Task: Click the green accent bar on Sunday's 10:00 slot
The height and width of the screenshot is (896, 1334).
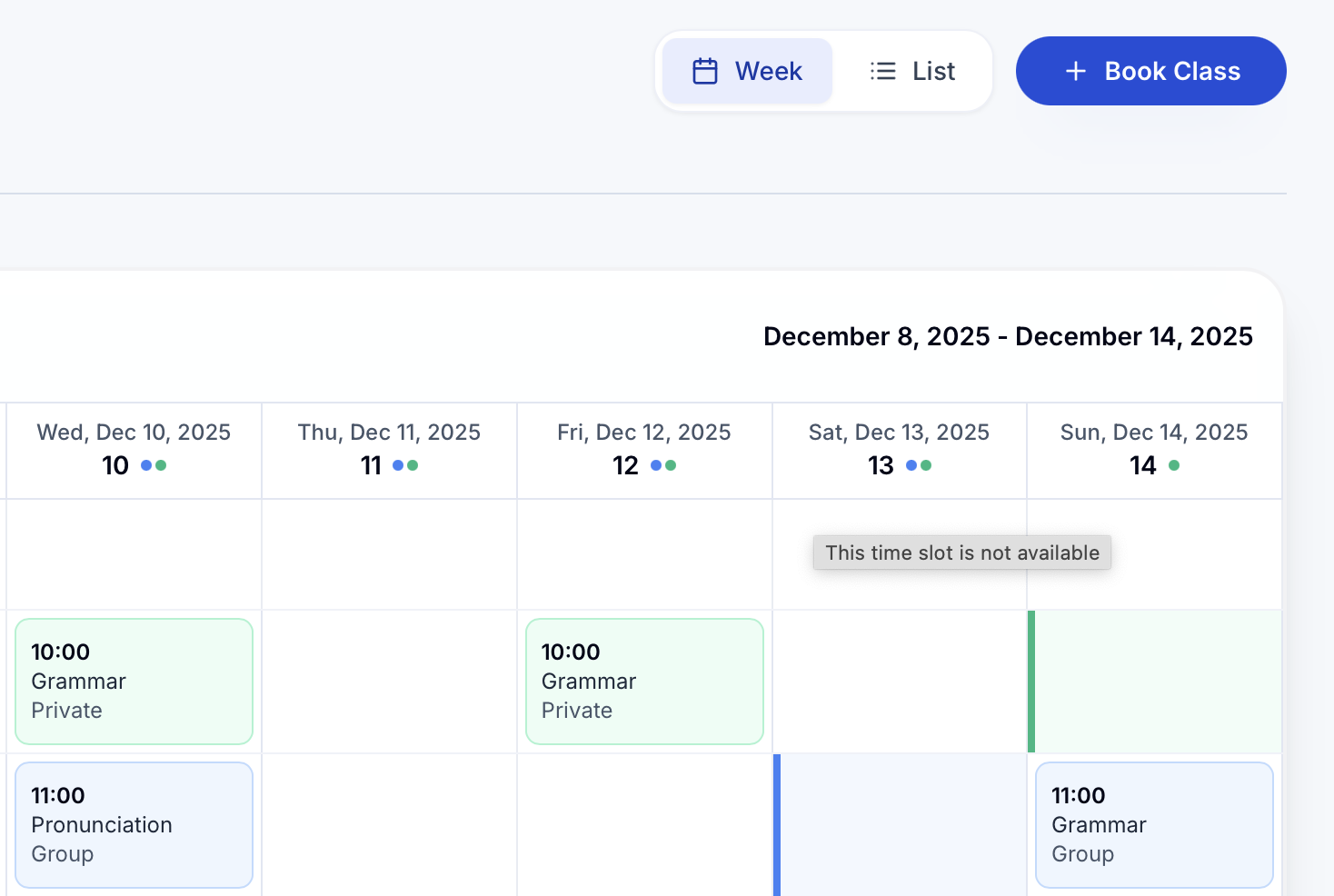Action: [1031, 682]
